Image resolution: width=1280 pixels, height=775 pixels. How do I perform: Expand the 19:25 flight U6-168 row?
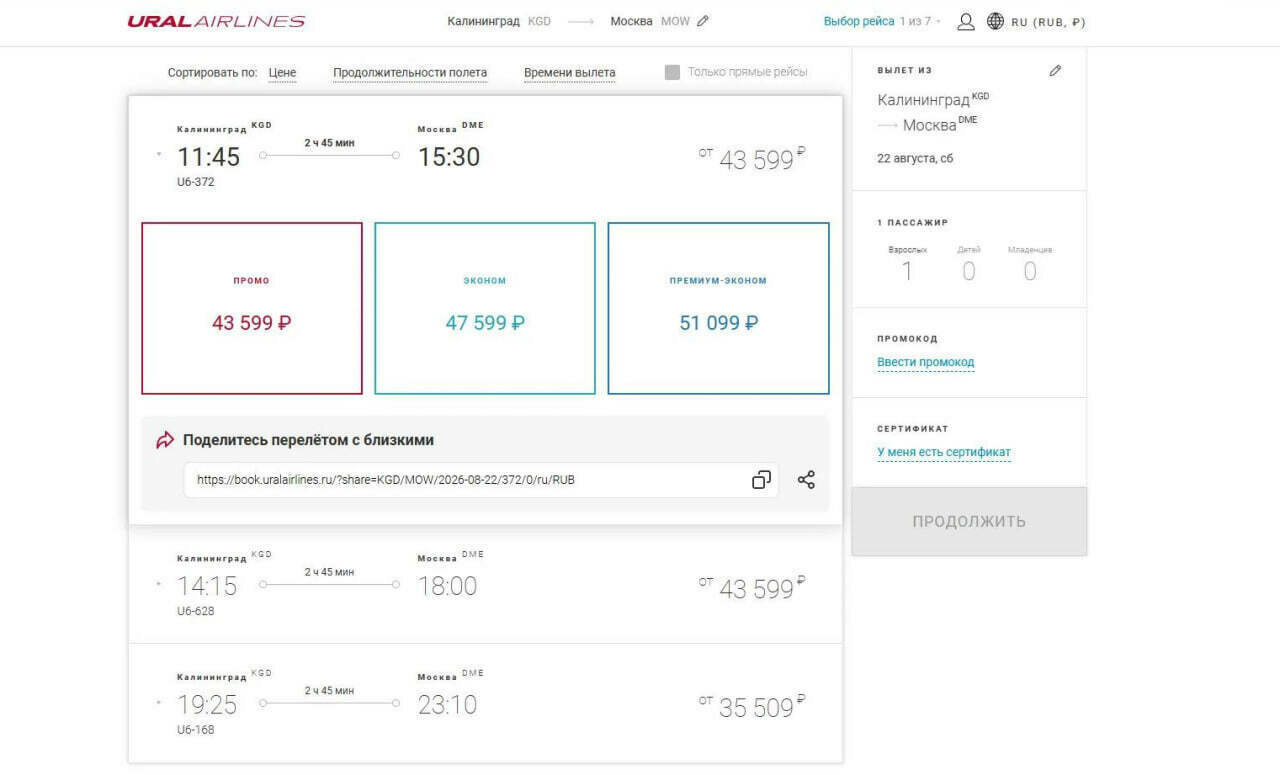pos(485,703)
